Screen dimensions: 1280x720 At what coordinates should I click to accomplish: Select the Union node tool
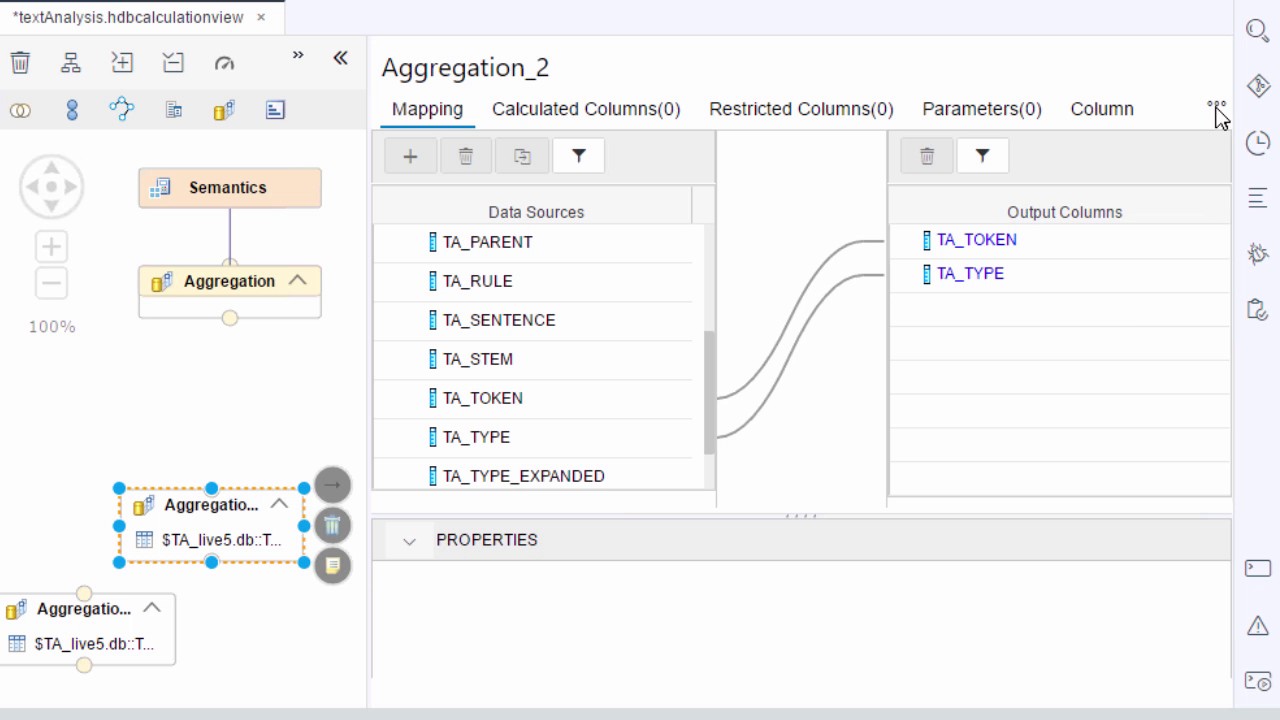click(72, 110)
